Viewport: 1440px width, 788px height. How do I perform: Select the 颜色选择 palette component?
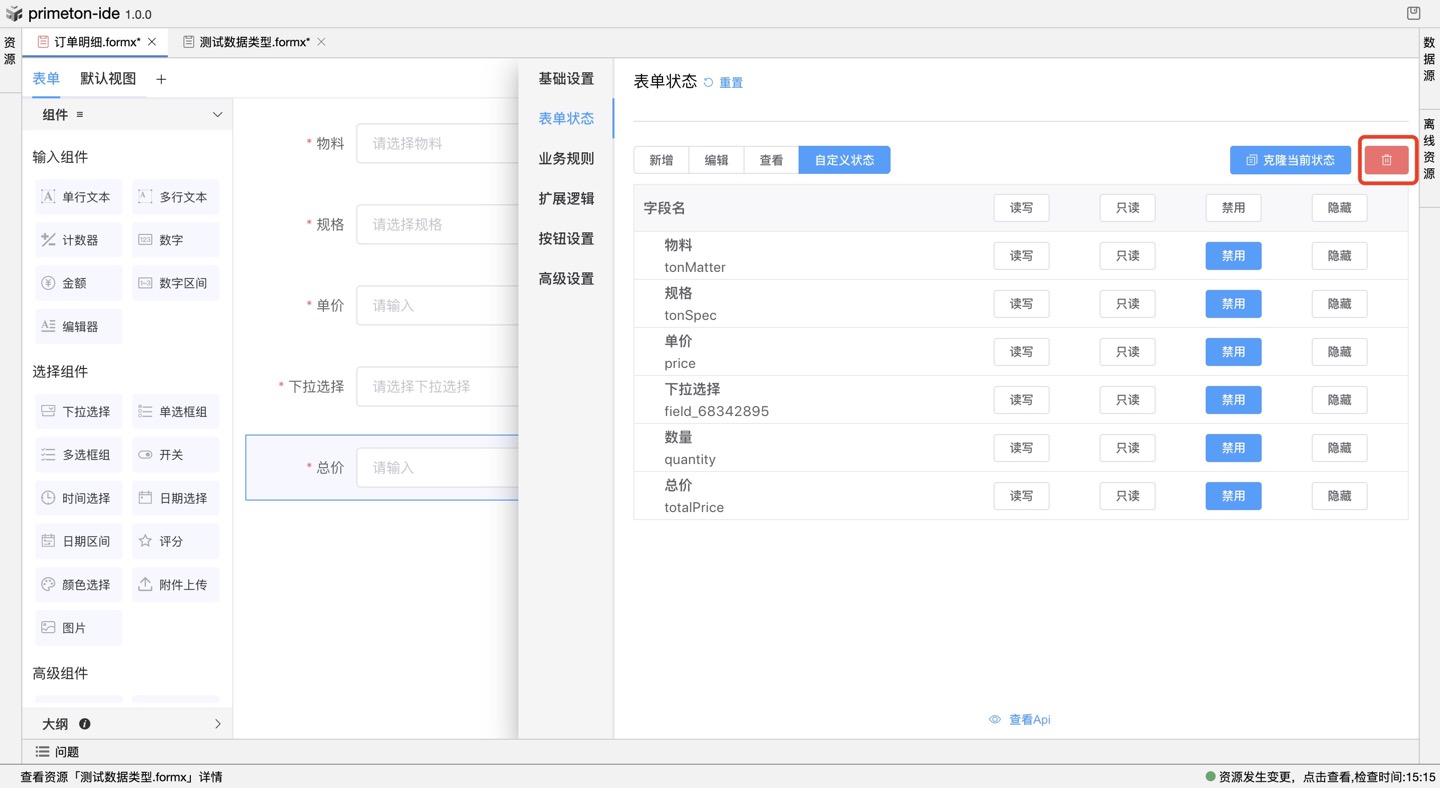[76, 584]
